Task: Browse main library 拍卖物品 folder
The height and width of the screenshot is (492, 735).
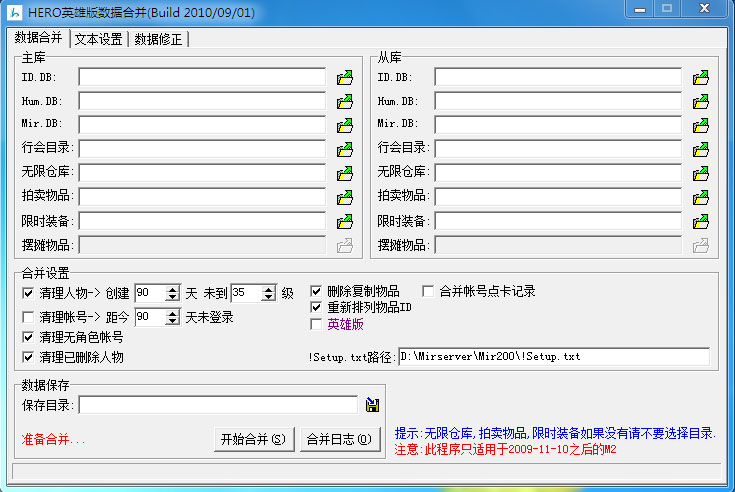Action: (345, 197)
